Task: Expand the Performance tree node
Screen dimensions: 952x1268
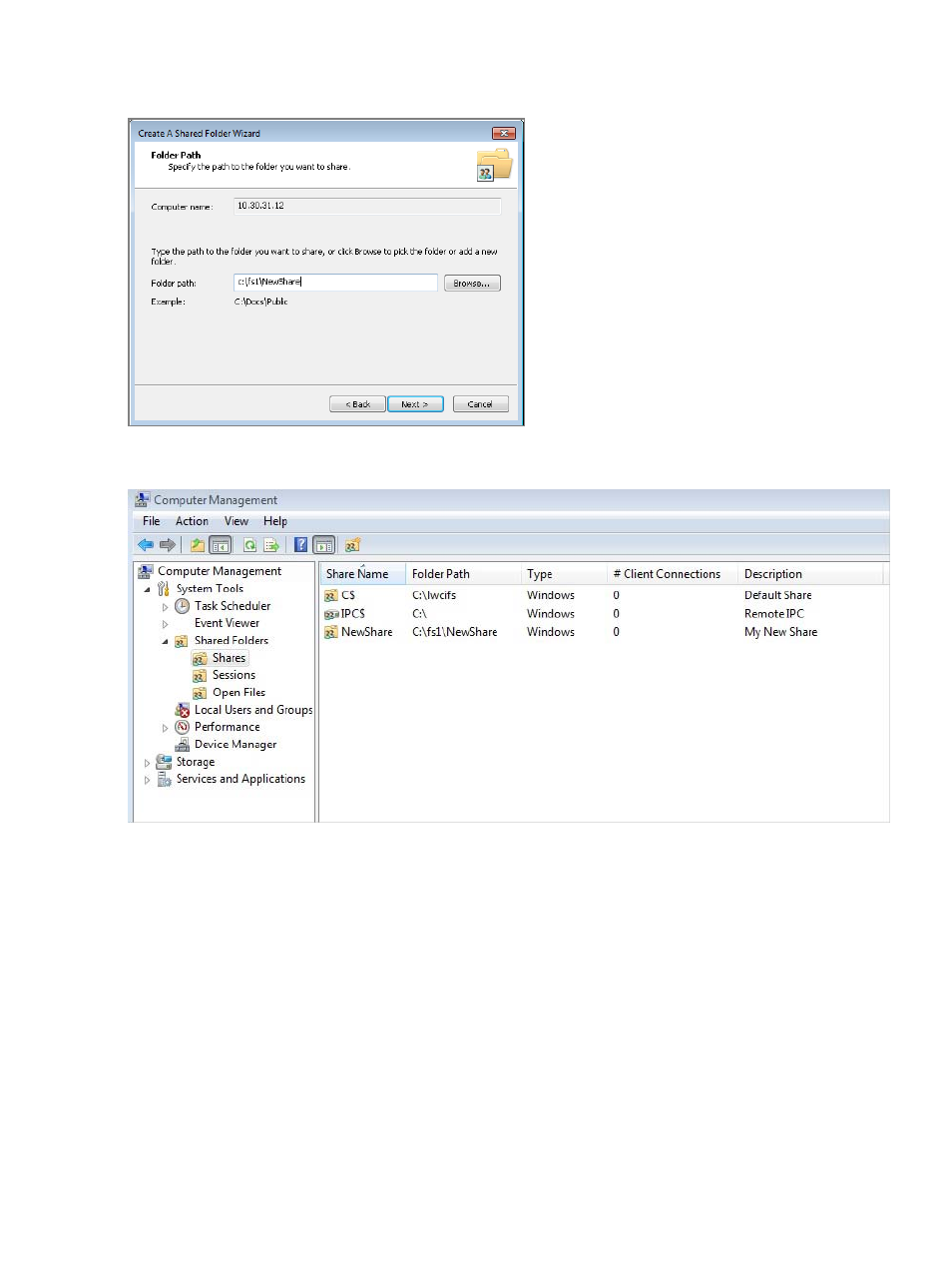Action: [x=166, y=728]
